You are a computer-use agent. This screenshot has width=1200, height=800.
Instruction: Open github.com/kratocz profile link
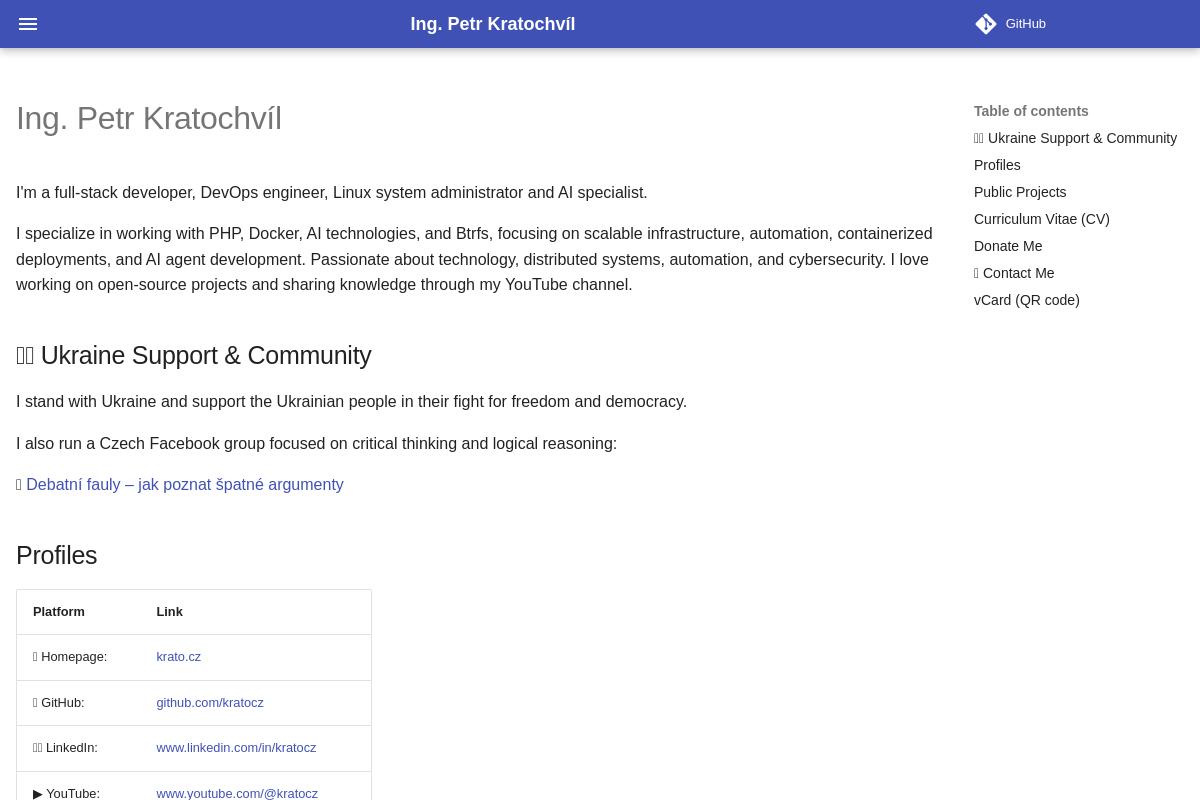point(210,703)
